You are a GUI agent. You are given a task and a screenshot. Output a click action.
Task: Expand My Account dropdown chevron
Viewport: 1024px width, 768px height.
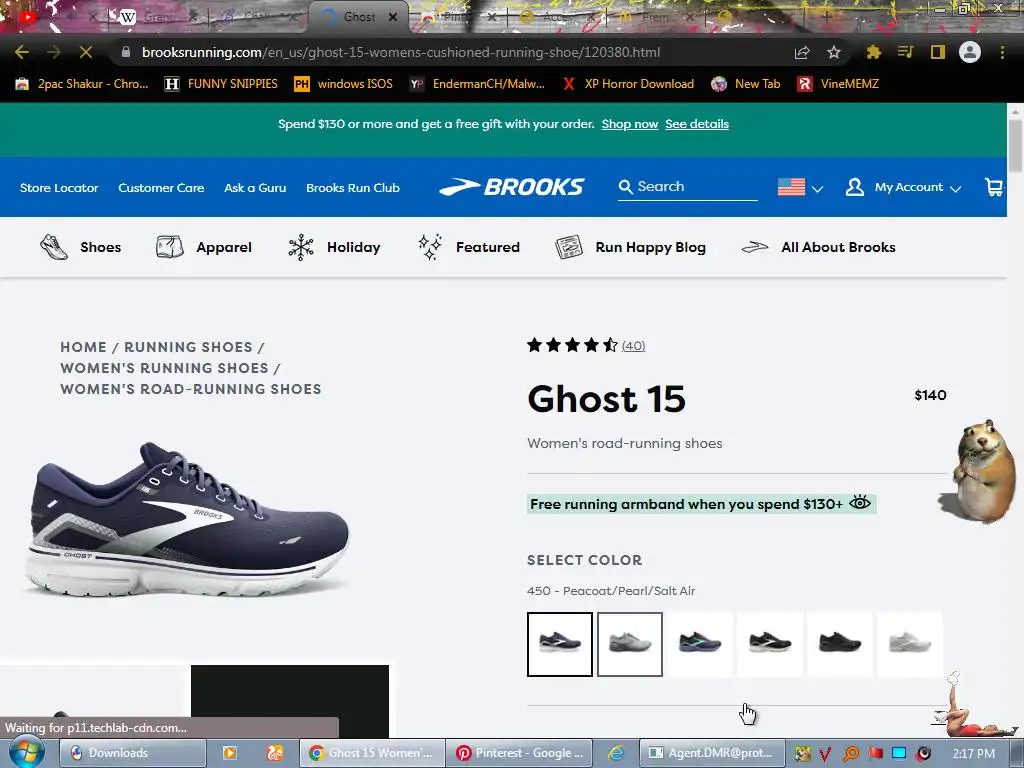pos(955,189)
